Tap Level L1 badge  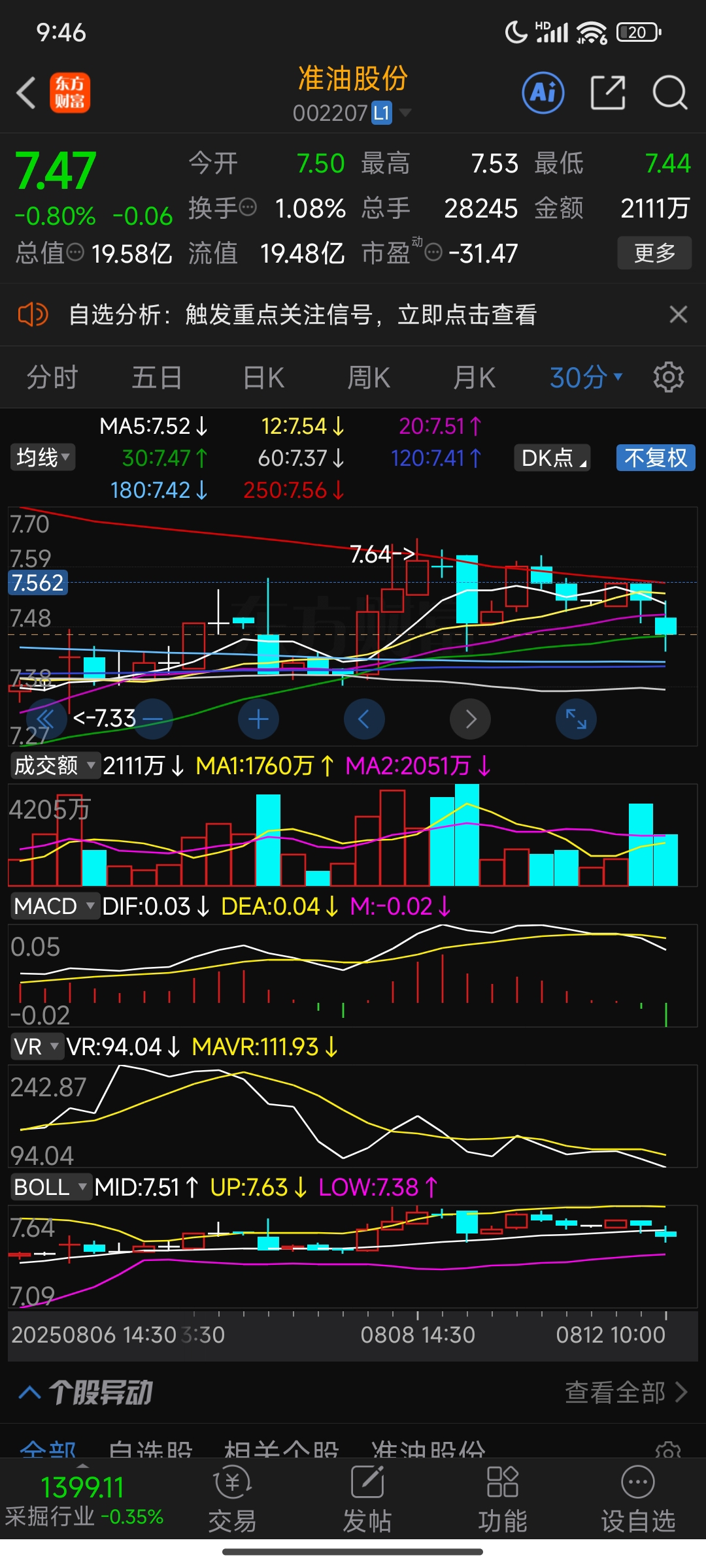click(382, 113)
